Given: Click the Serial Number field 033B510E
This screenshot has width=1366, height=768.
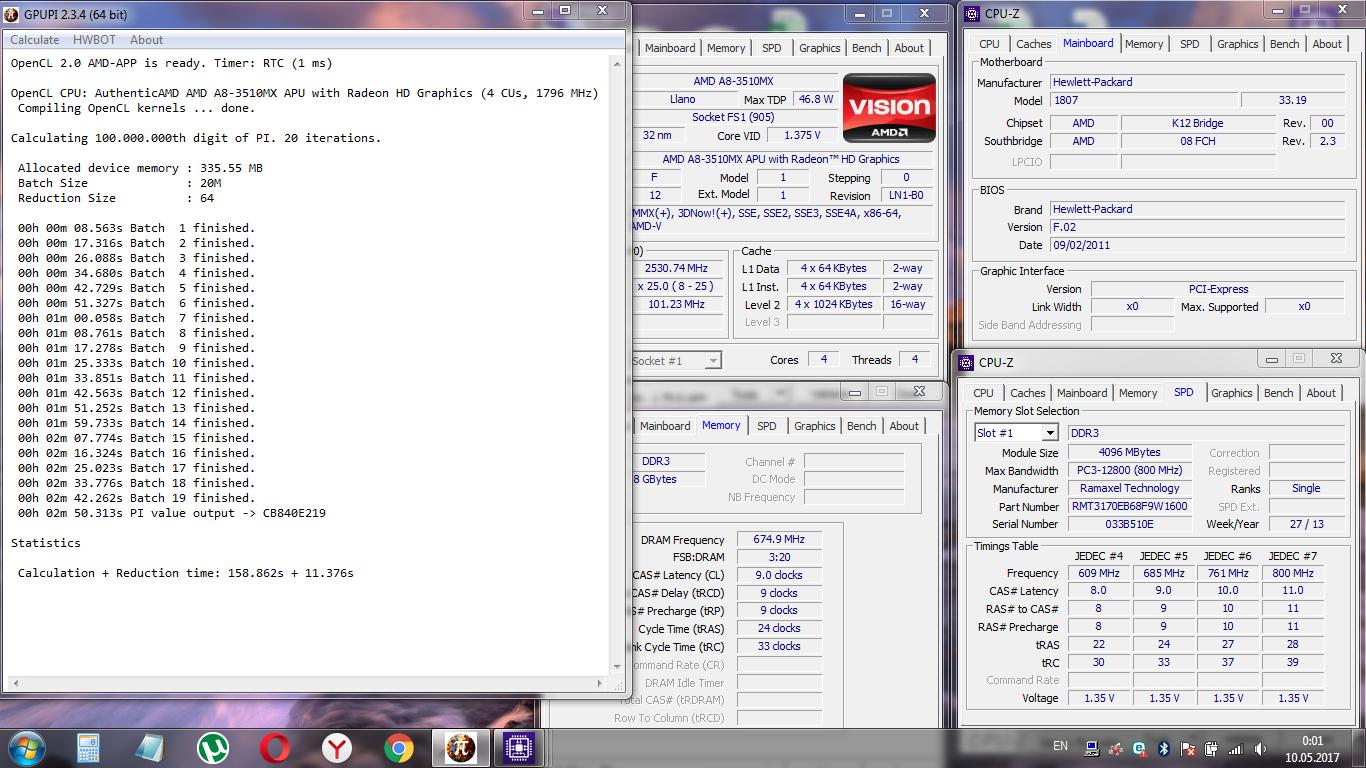Looking at the screenshot, I should [x=1129, y=525].
